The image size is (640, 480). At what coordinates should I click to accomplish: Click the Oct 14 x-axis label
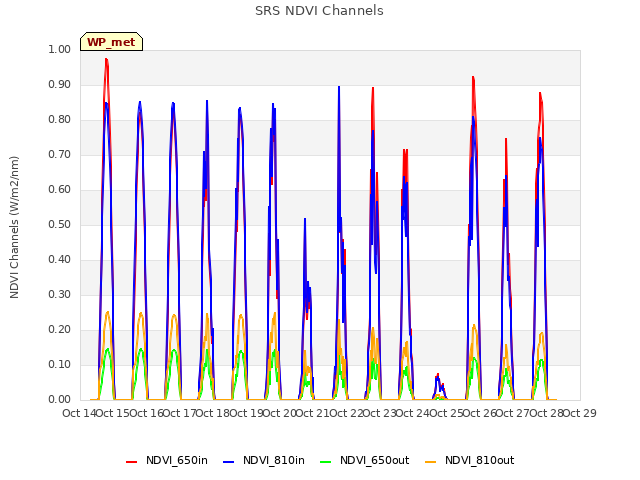79,413
